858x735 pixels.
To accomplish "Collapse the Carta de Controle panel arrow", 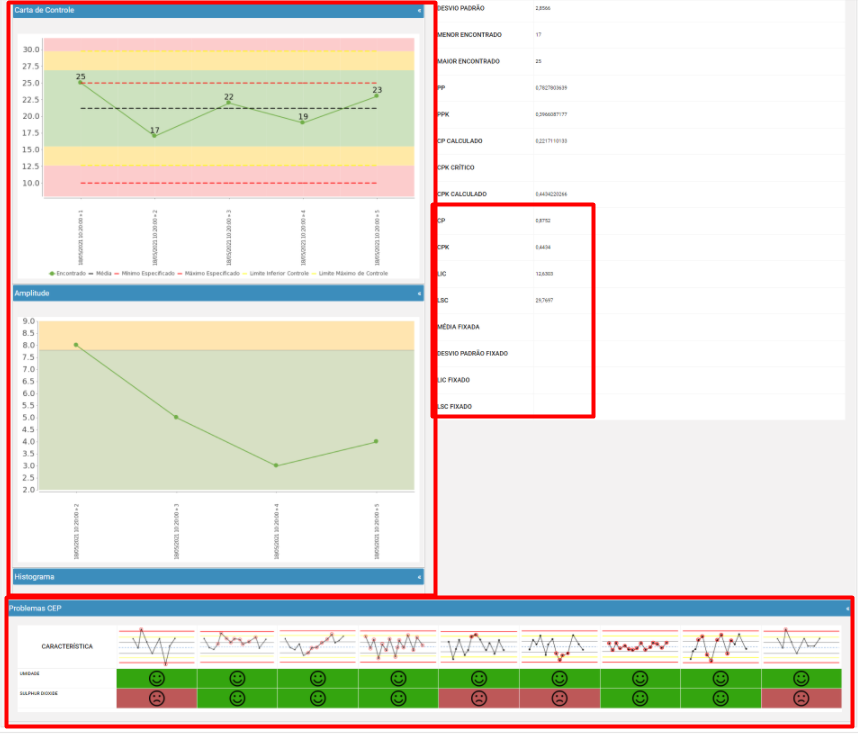I will click(420, 10).
